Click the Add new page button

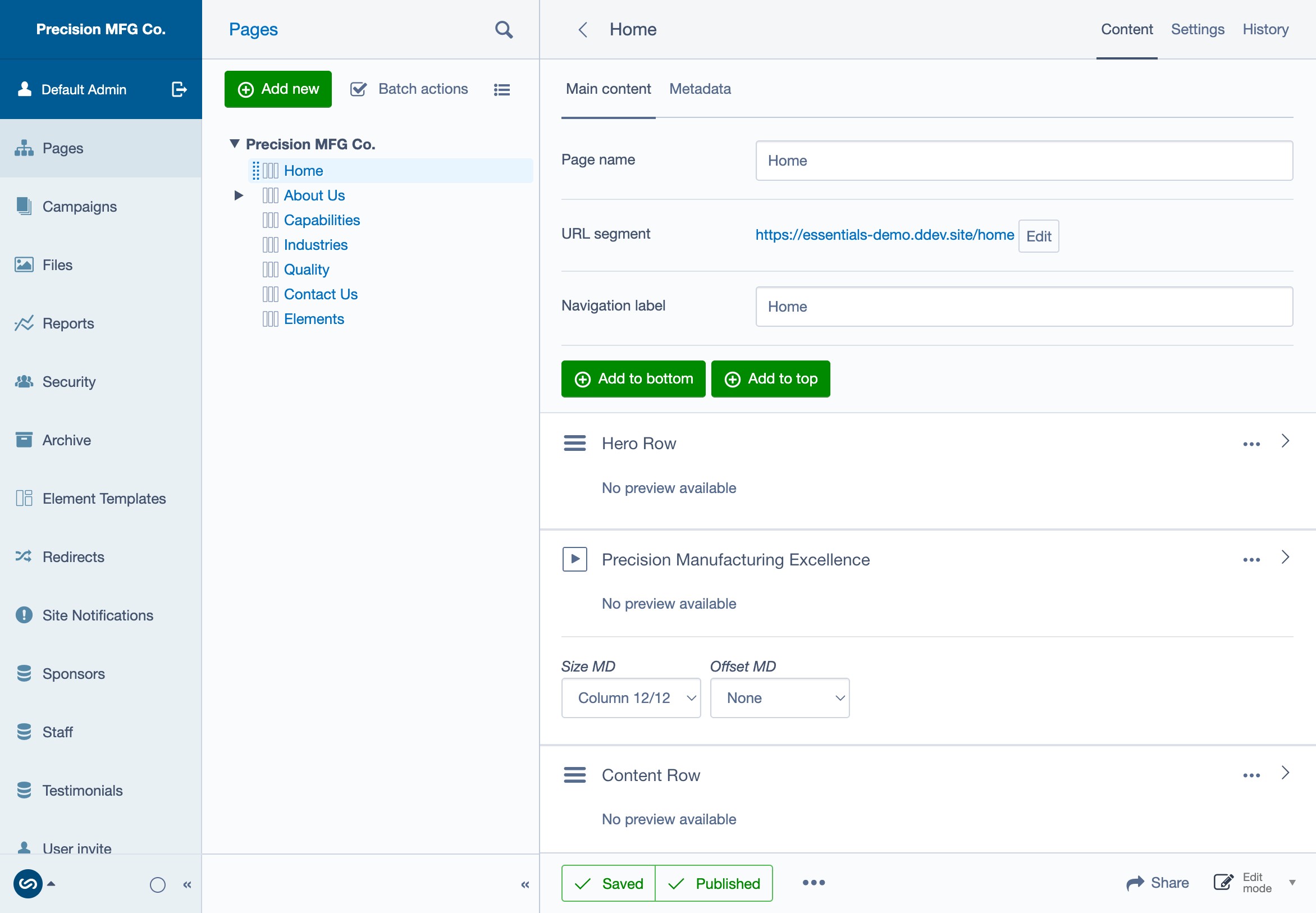278,89
